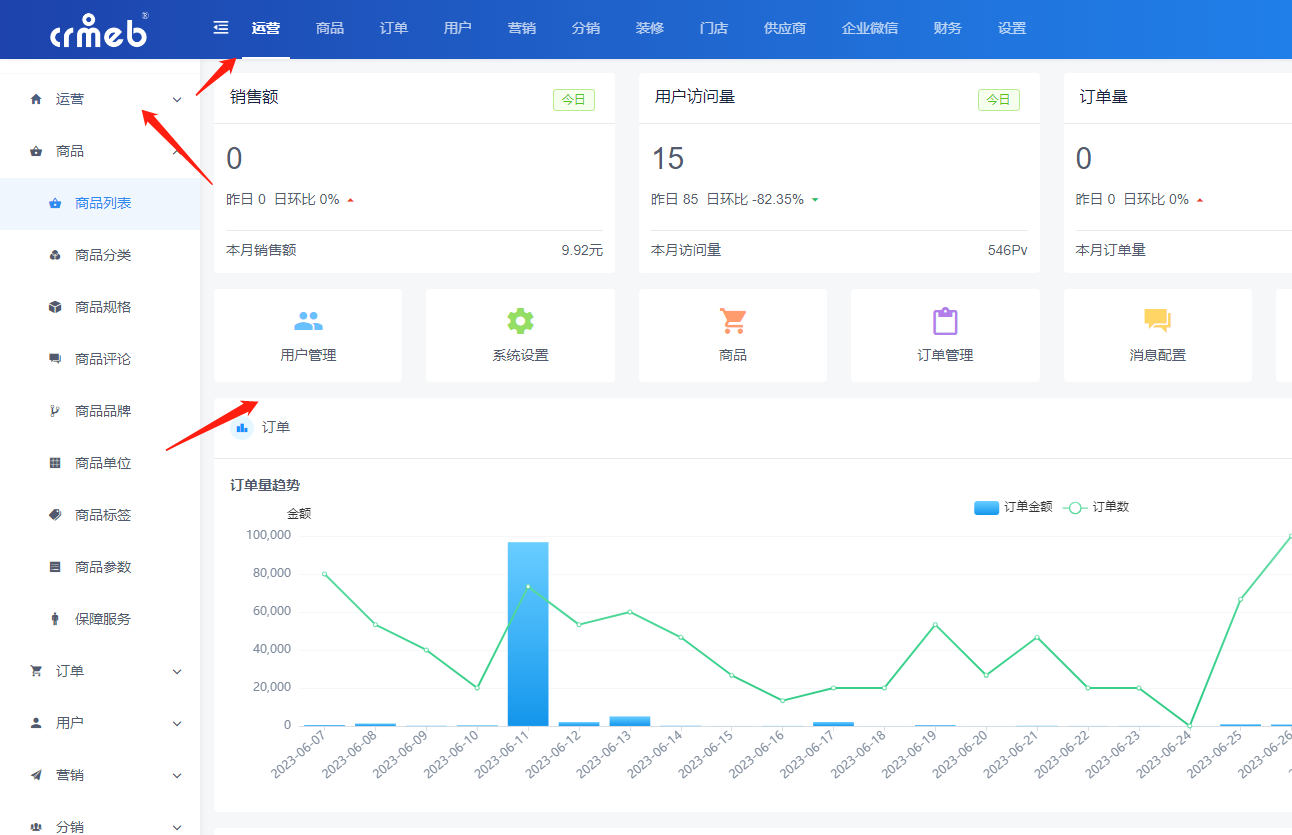Select 商品分类 in the sidebar
The image size is (1292, 835).
tap(100, 255)
